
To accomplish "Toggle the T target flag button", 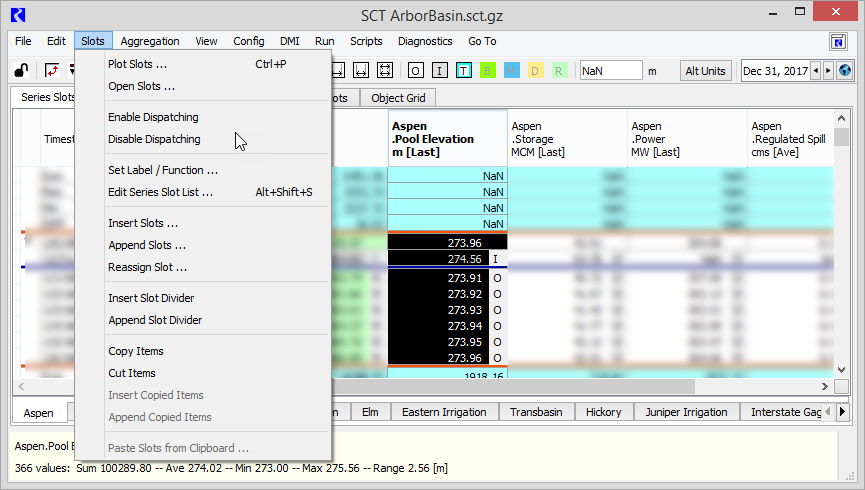I will 464,71.
